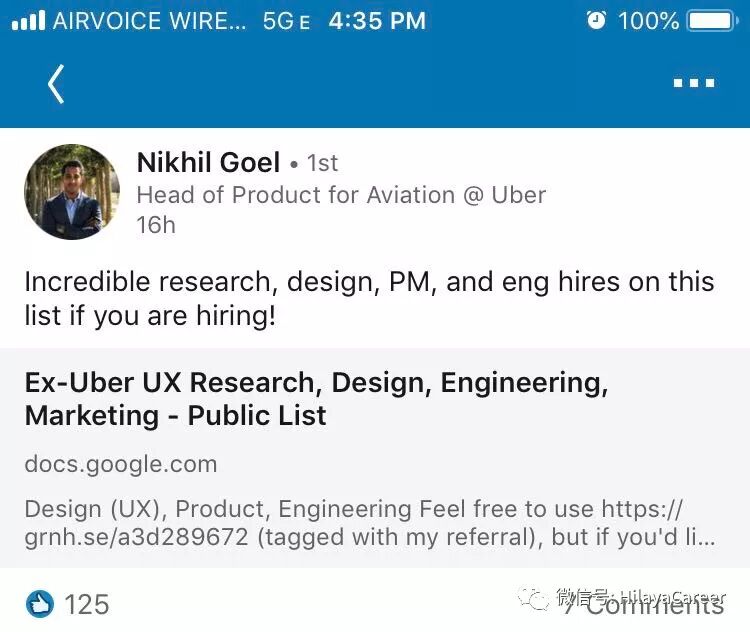This screenshot has width=750, height=632.
Task: Click the blue thumbs-up like icon
Action: (x=40, y=604)
